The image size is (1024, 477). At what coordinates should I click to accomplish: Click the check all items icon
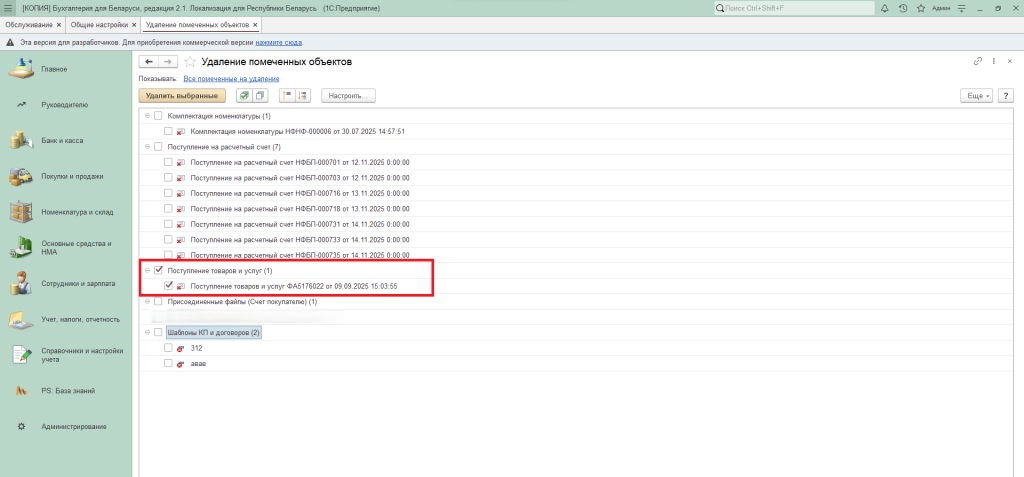(244, 96)
